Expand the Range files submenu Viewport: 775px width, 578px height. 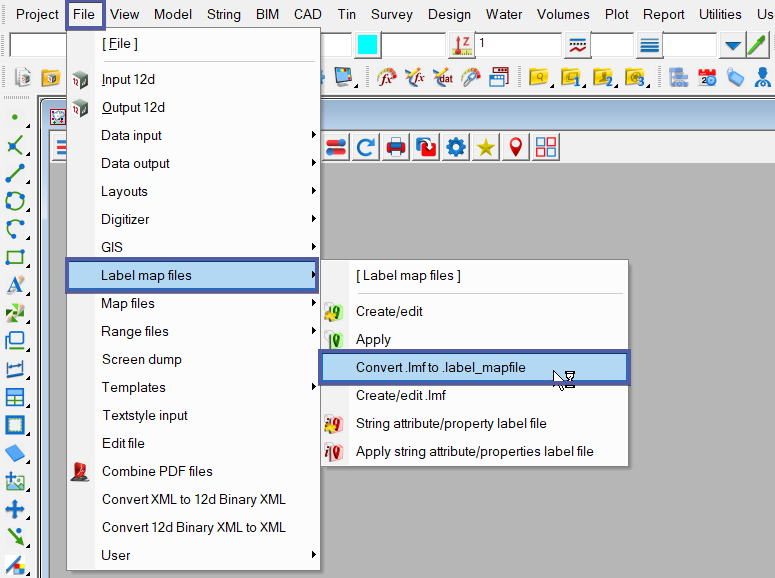[193, 331]
